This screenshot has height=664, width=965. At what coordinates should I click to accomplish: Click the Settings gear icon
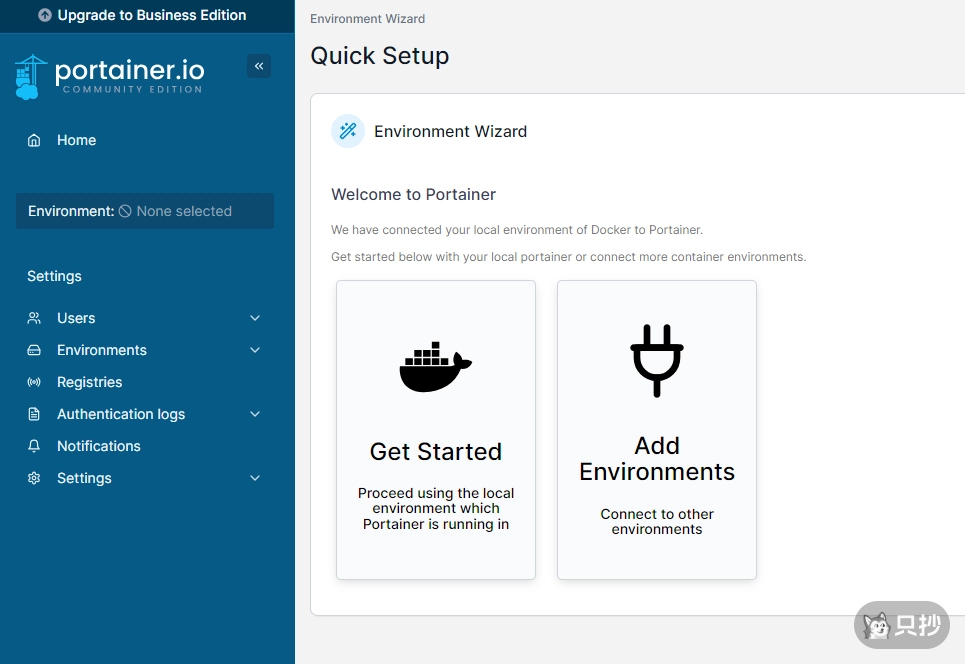click(x=34, y=478)
